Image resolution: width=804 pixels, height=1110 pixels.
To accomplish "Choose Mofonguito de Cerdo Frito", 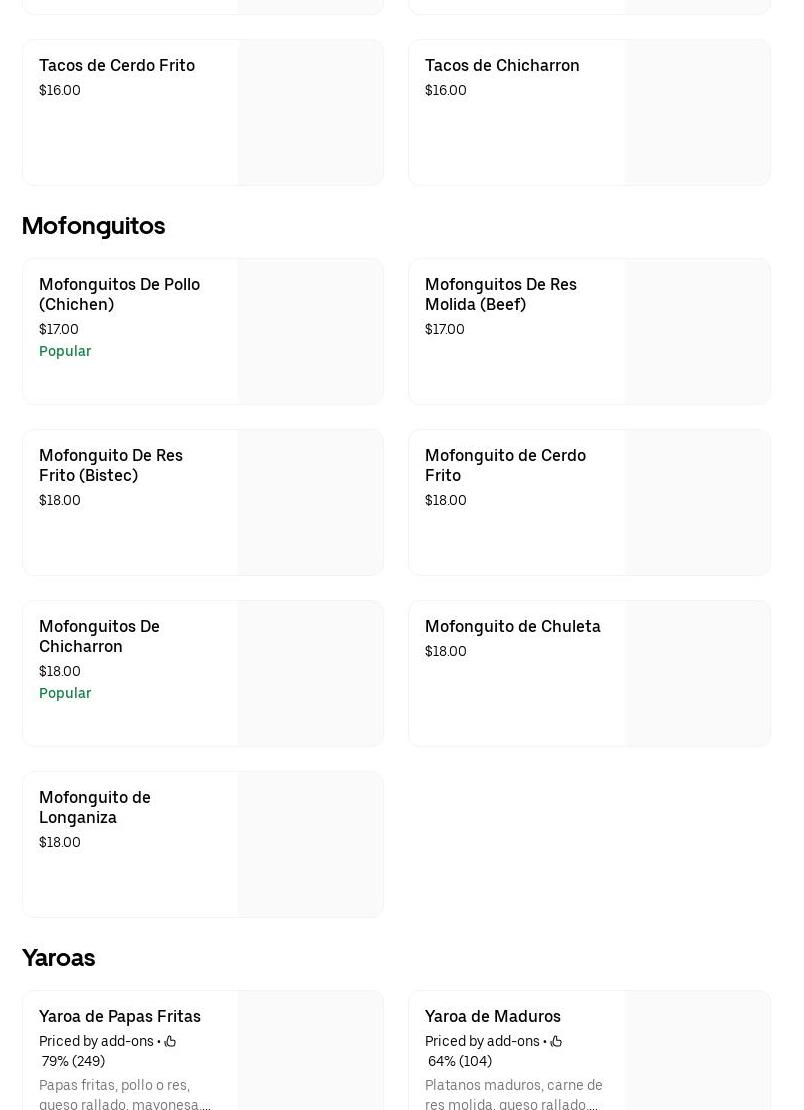I will click(590, 503).
